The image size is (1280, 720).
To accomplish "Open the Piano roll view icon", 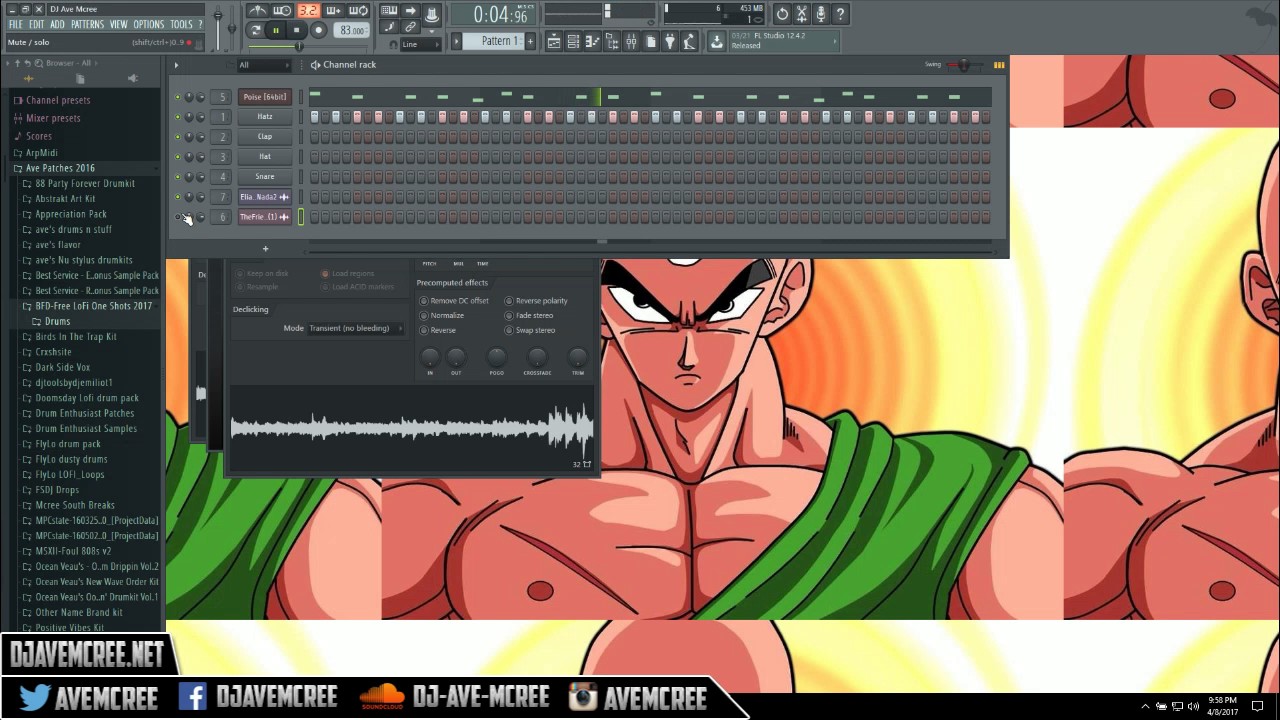I will (592, 41).
